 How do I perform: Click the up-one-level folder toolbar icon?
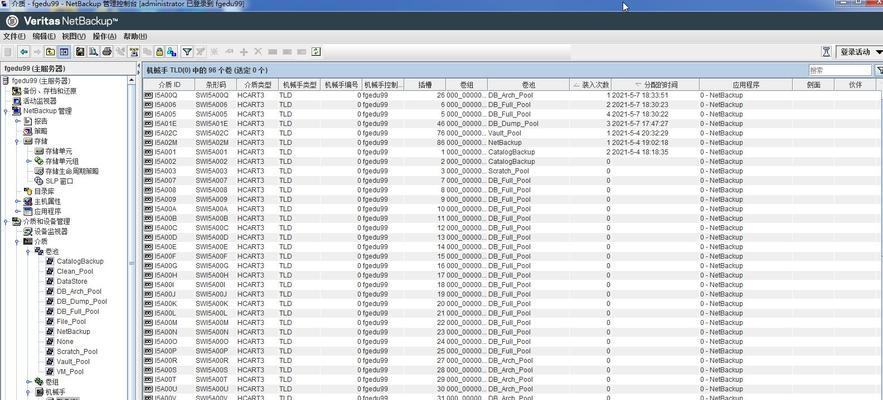coord(50,52)
